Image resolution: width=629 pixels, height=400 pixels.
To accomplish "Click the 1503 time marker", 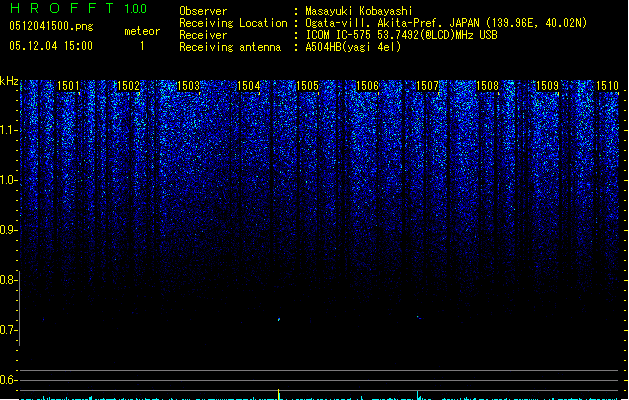I will [188, 86].
